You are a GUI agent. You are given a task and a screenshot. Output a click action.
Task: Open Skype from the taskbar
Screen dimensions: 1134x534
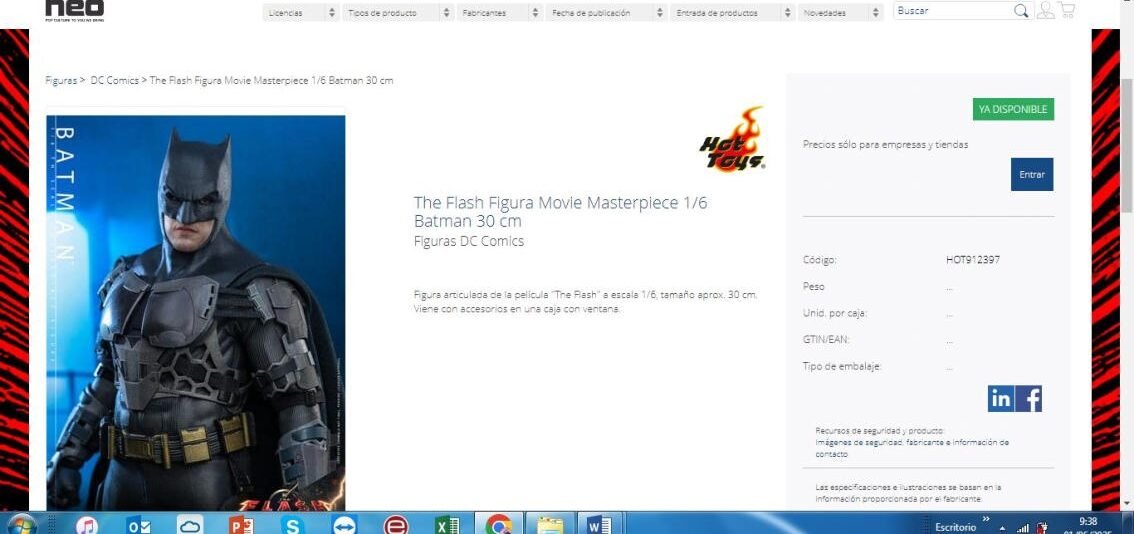292,525
